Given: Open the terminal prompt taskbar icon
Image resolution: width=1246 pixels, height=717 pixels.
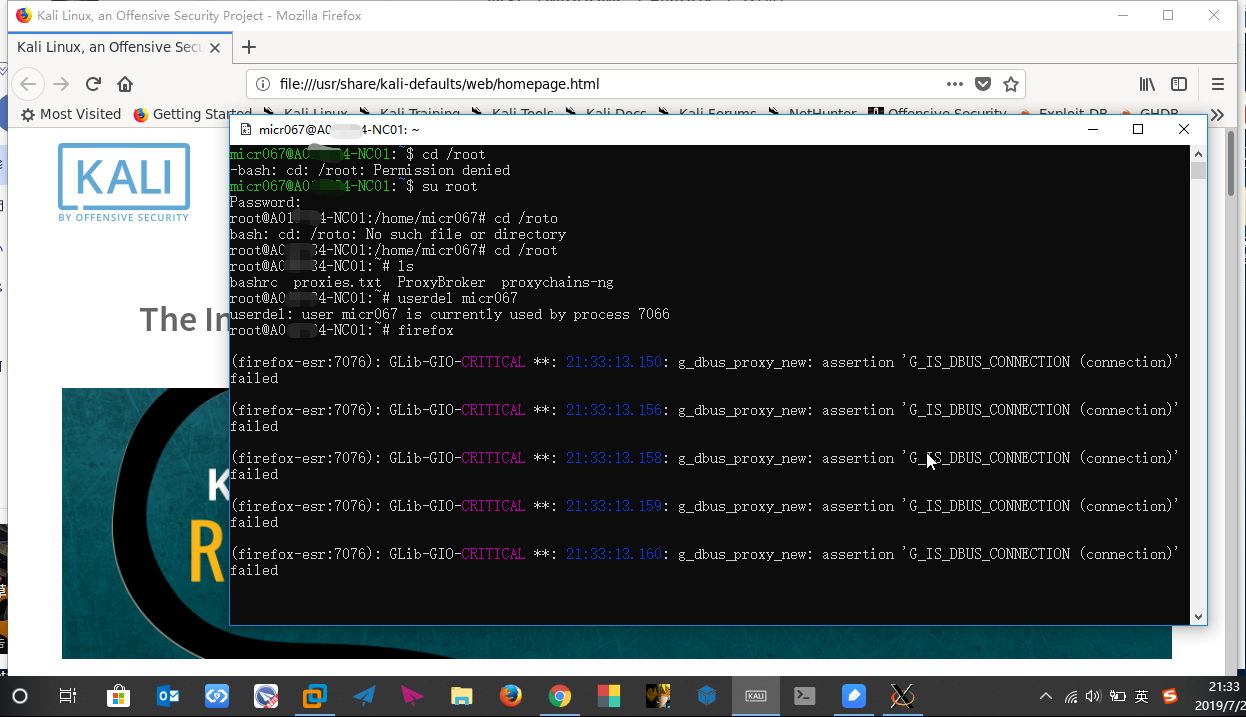Looking at the screenshot, I should [805, 696].
